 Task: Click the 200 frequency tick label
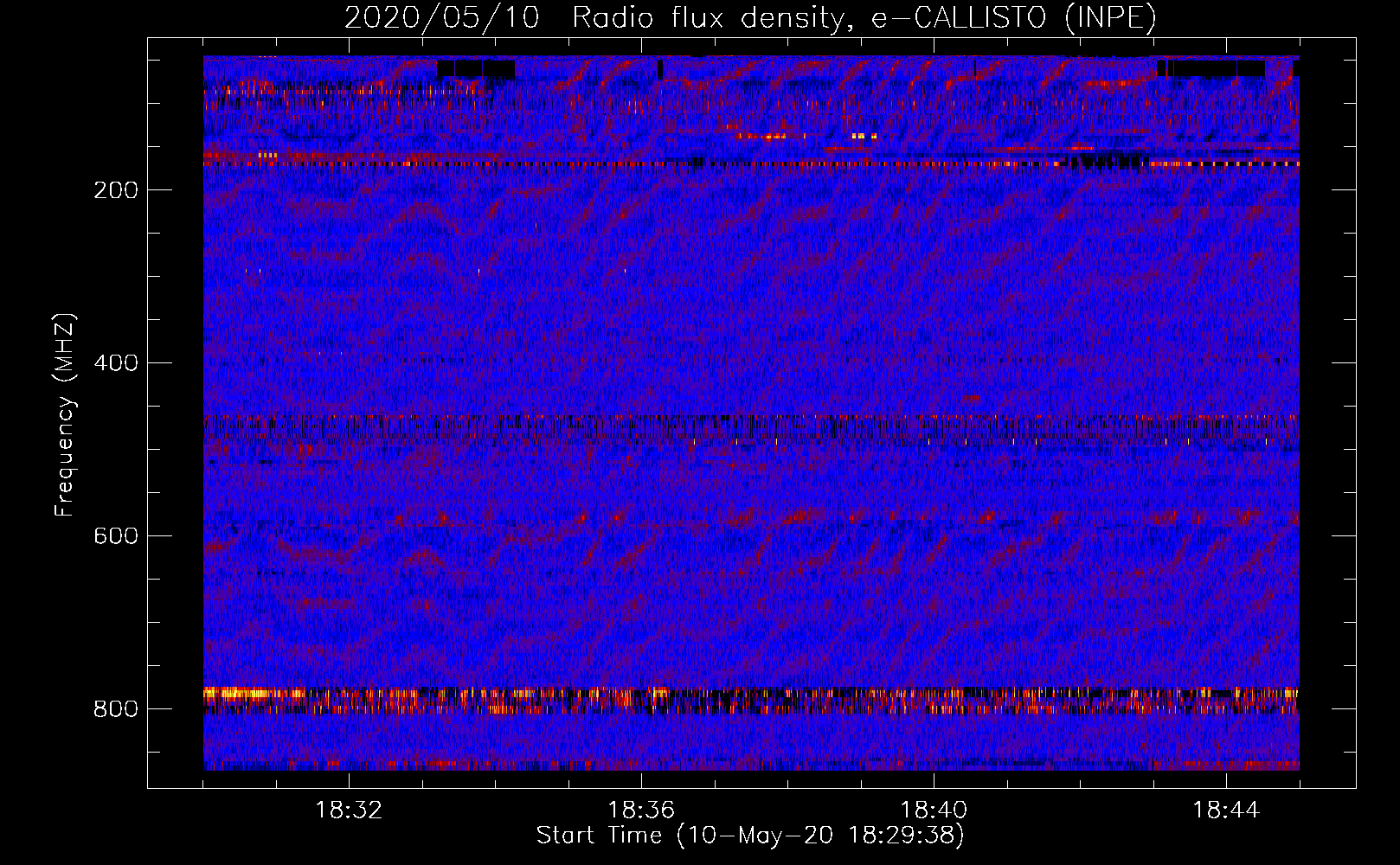point(116,190)
